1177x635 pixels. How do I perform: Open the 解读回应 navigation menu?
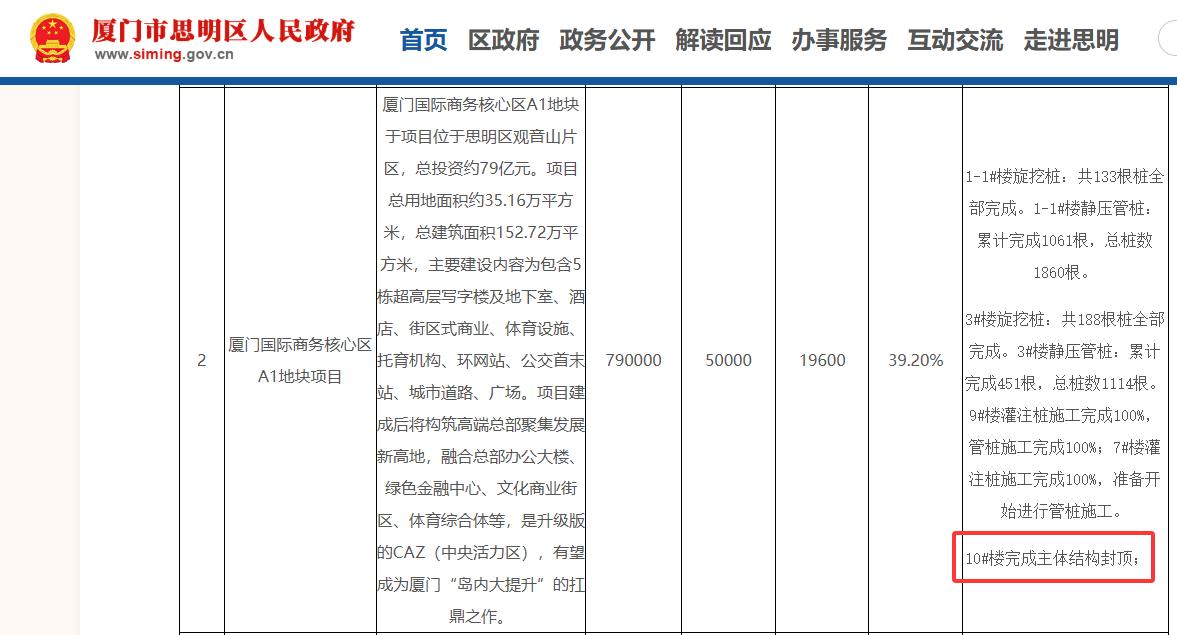[723, 40]
